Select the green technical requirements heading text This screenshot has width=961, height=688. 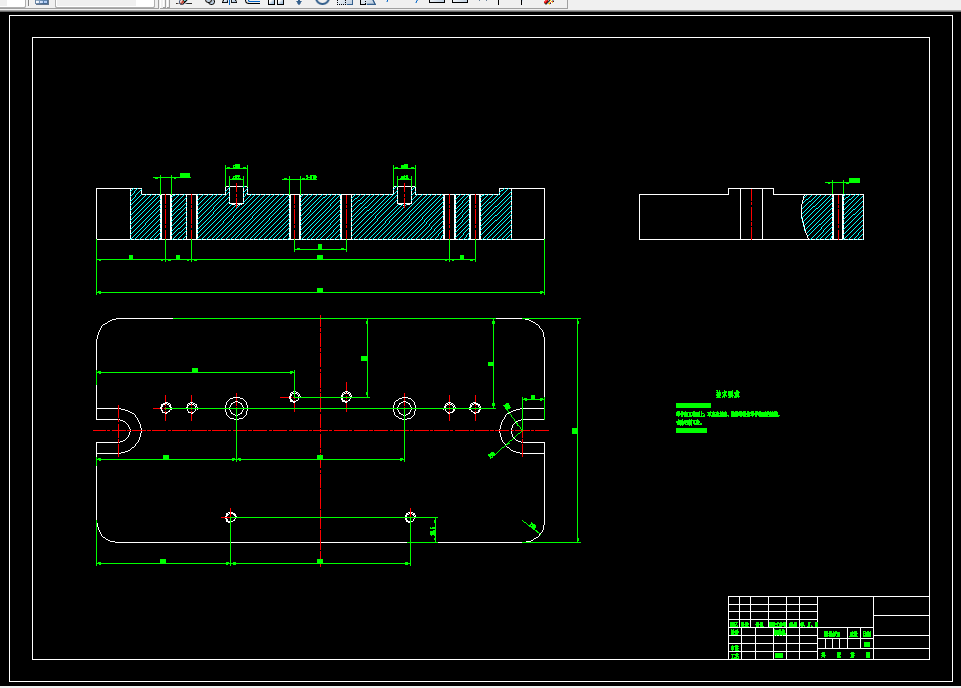(x=727, y=394)
